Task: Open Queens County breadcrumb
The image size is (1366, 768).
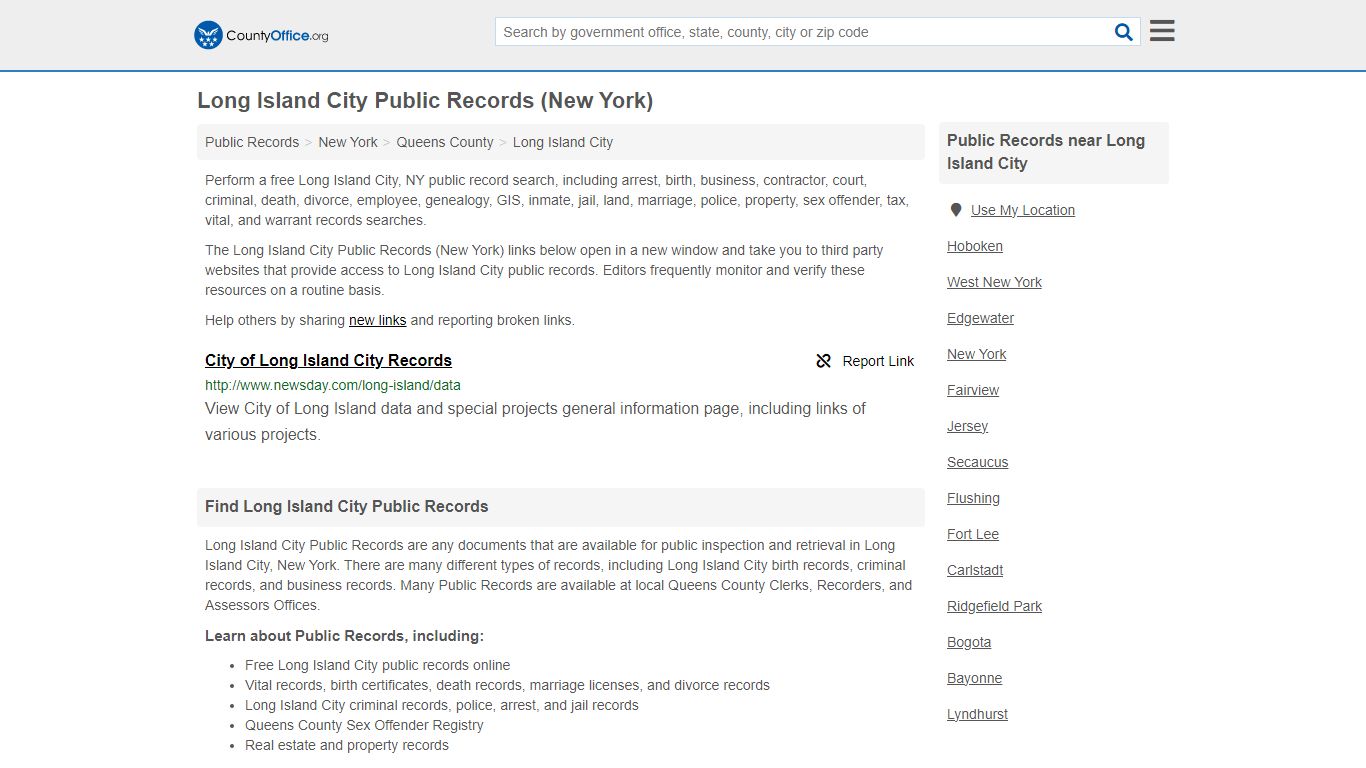Action: [445, 142]
